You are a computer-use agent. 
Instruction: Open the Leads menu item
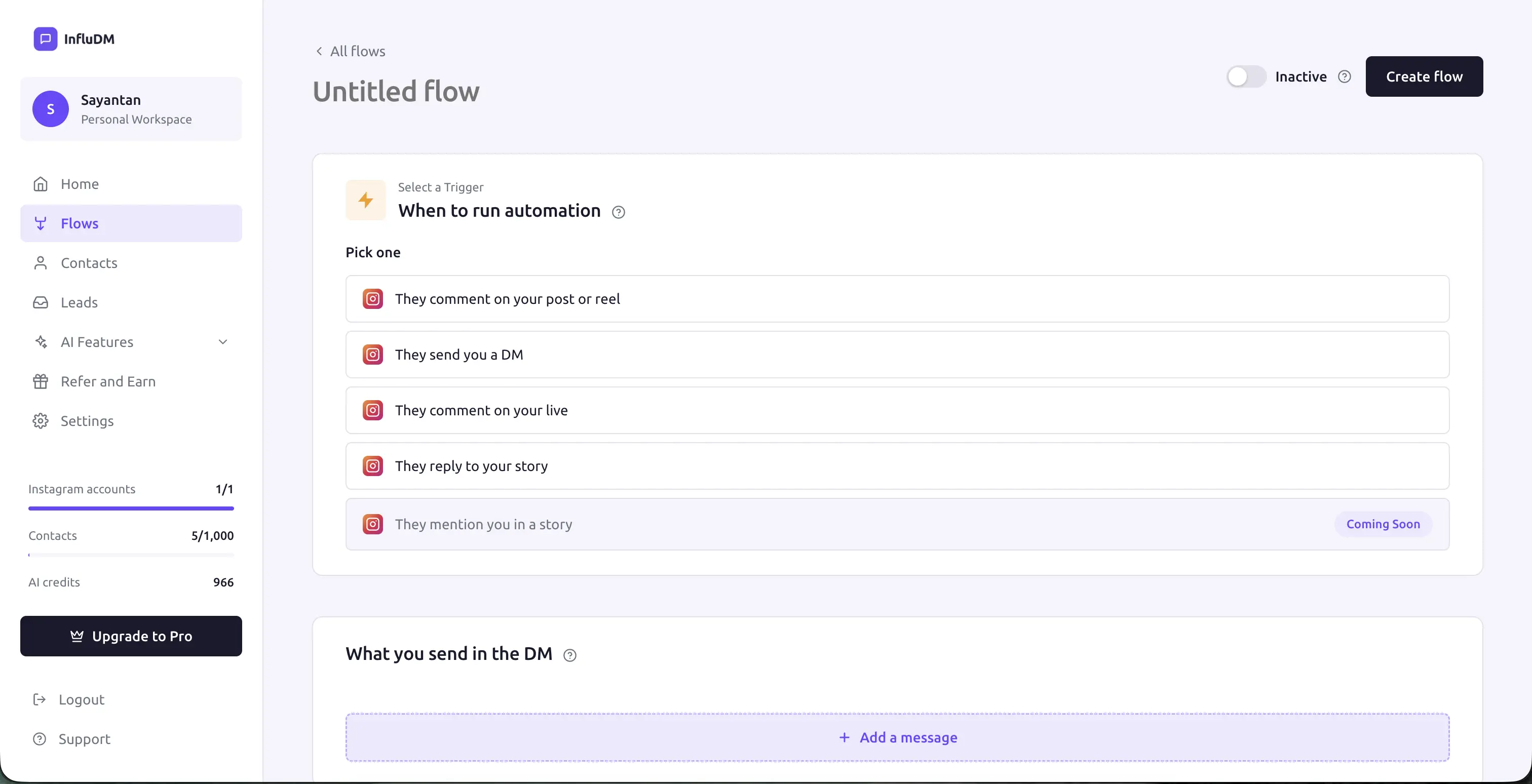(131, 302)
